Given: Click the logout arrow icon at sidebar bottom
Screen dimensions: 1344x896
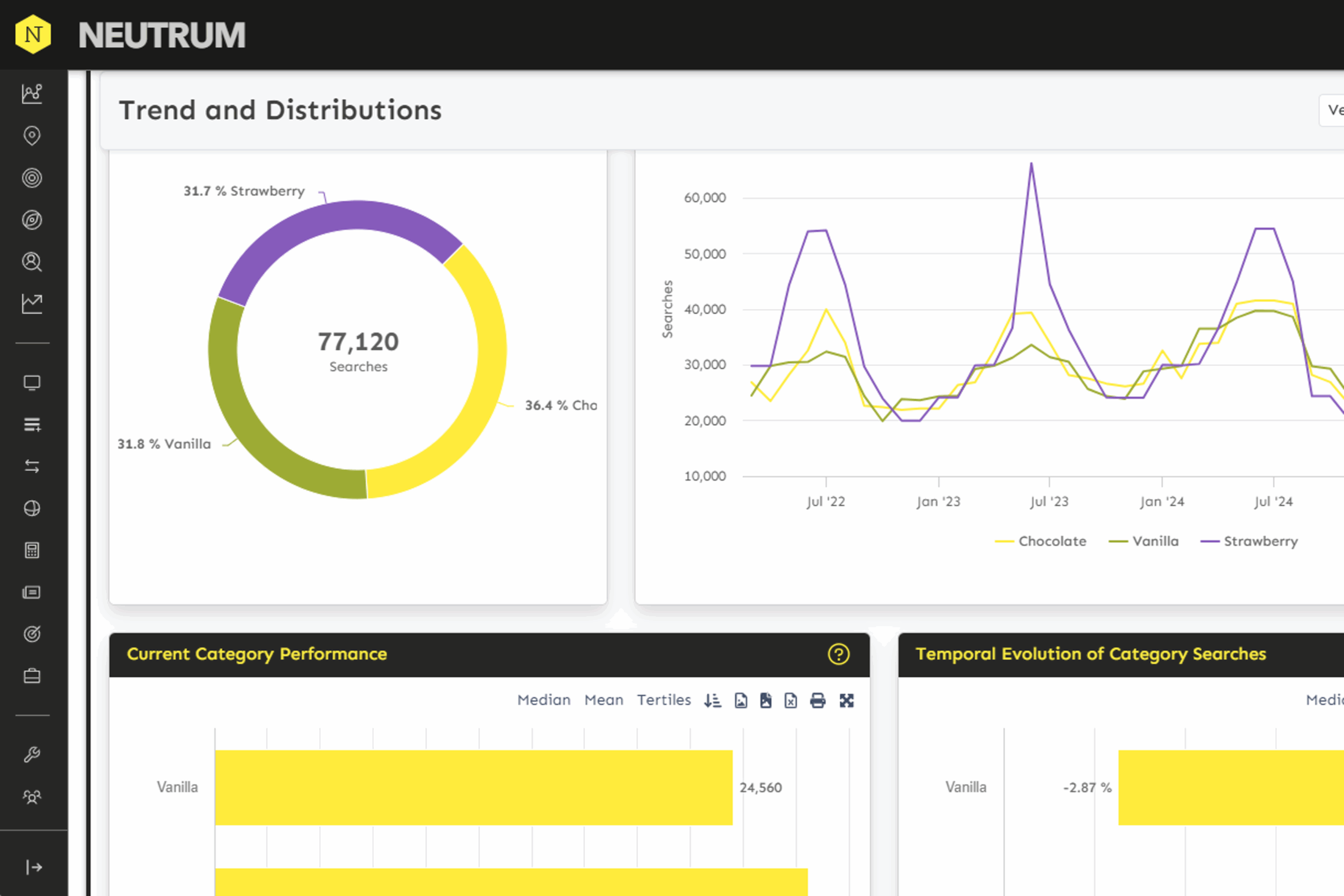Looking at the screenshot, I should point(33,868).
